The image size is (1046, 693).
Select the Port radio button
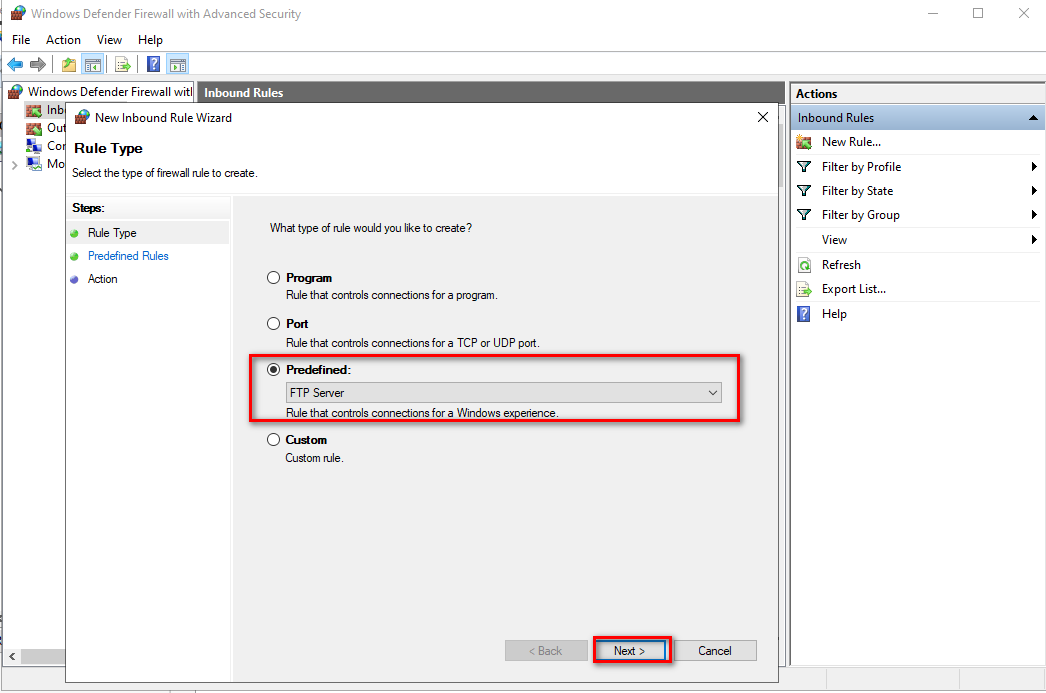[x=273, y=324]
